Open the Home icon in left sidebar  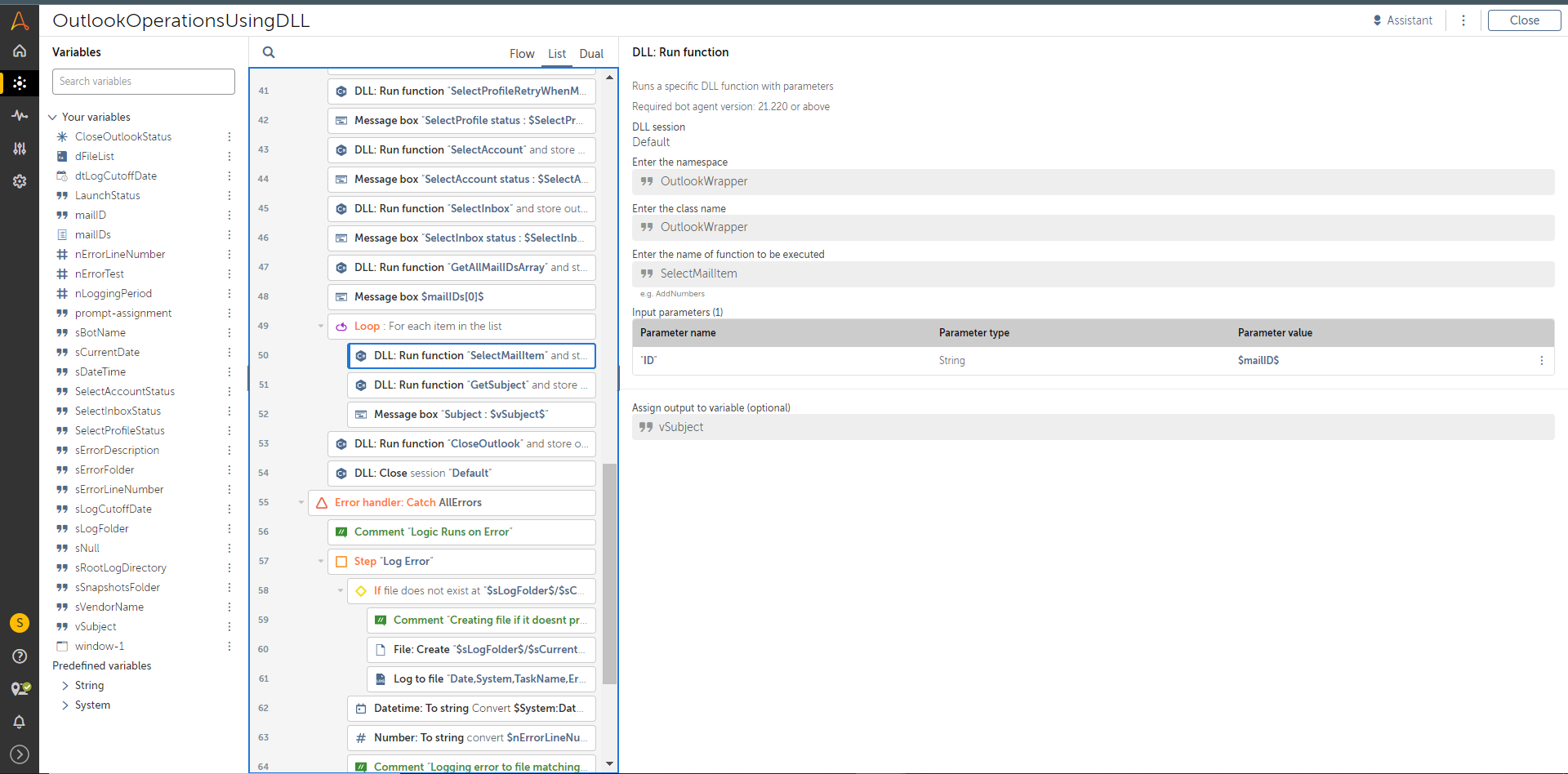pos(20,51)
